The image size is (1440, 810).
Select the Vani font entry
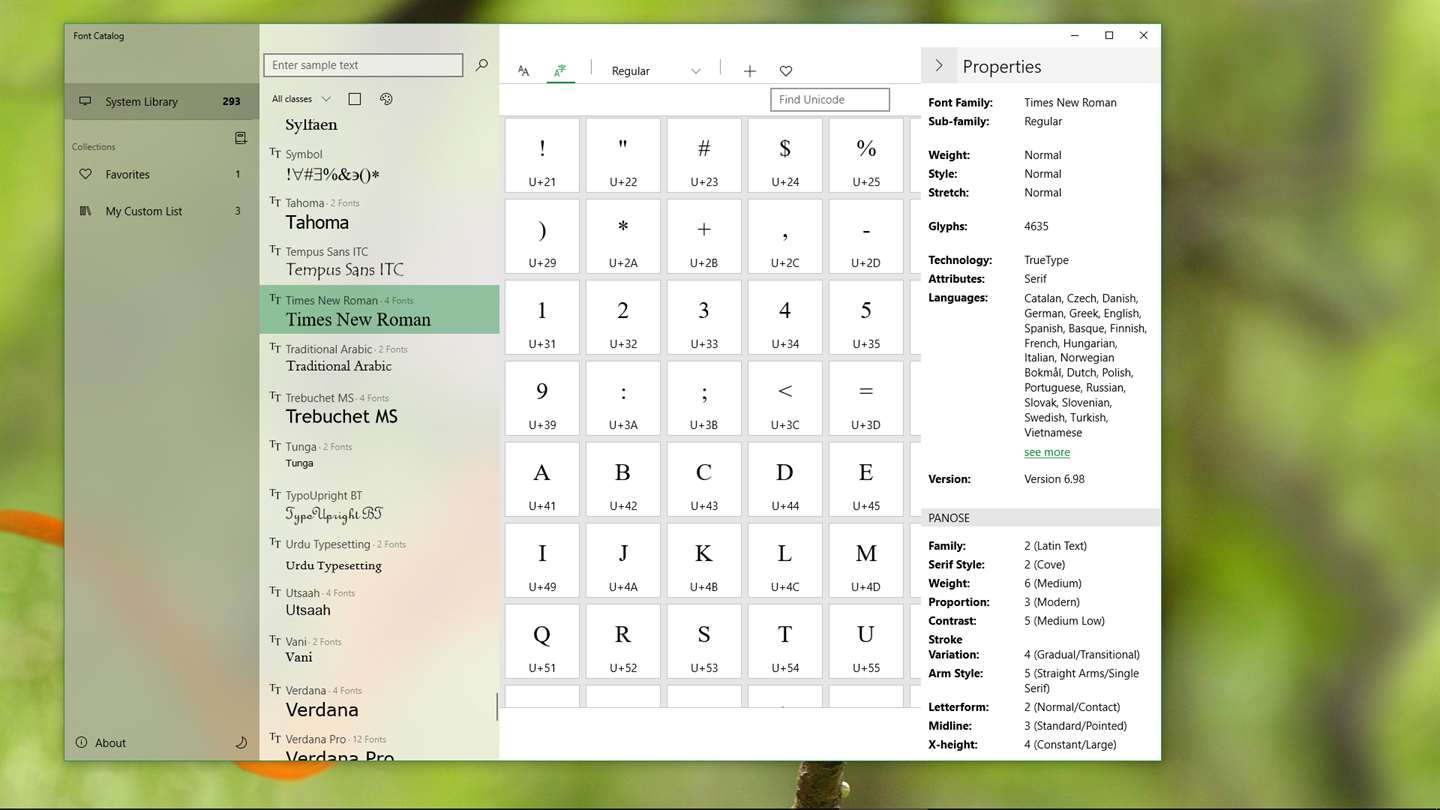[380, 651]
